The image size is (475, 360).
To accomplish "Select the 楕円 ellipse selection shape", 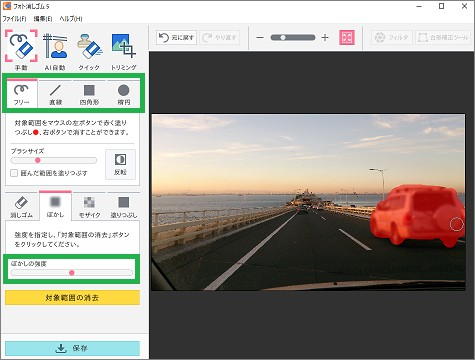I will pos(124,94).
